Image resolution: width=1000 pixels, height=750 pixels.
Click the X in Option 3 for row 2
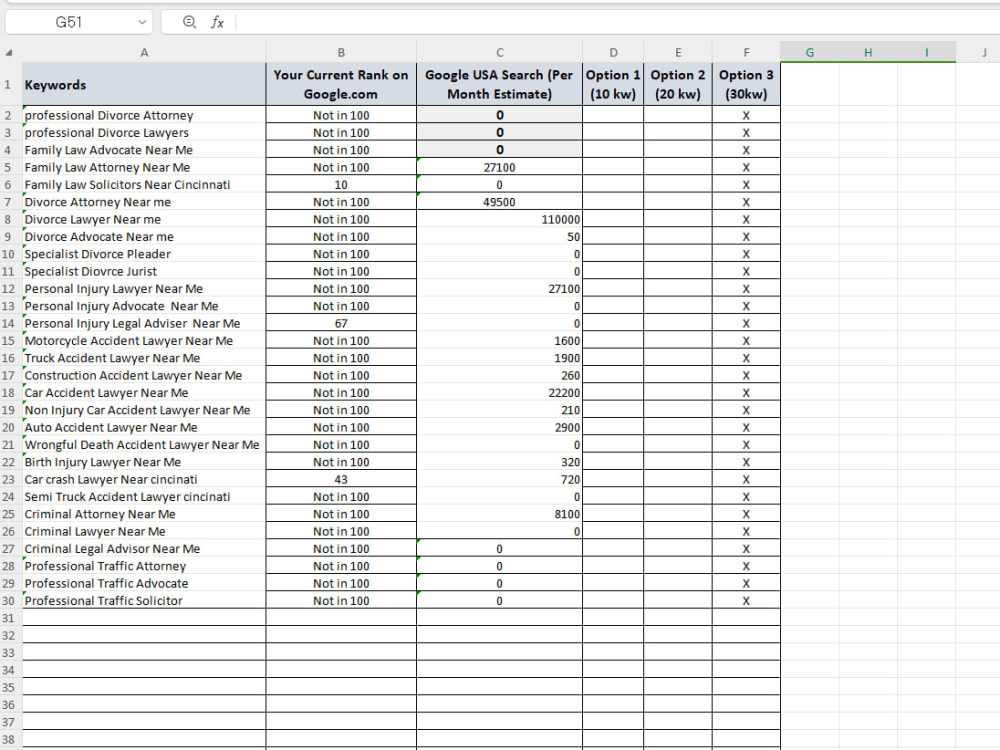(746, 115)
